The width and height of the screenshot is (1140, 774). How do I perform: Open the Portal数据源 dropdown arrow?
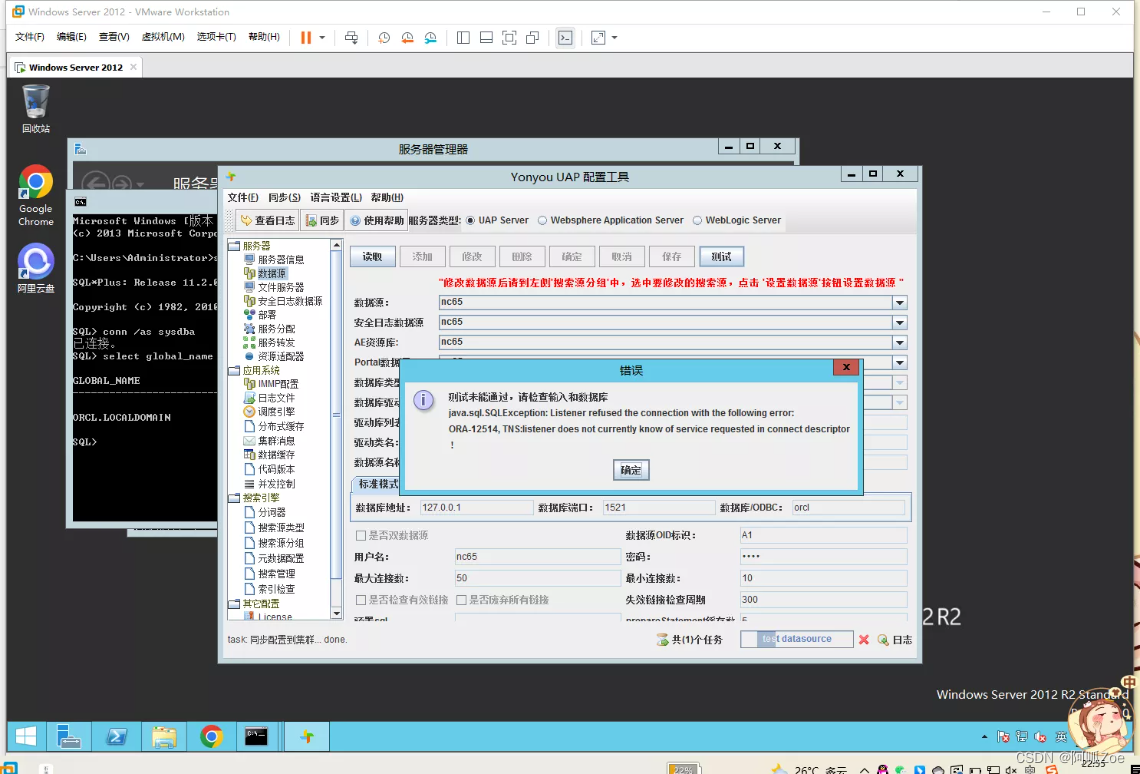900,363
